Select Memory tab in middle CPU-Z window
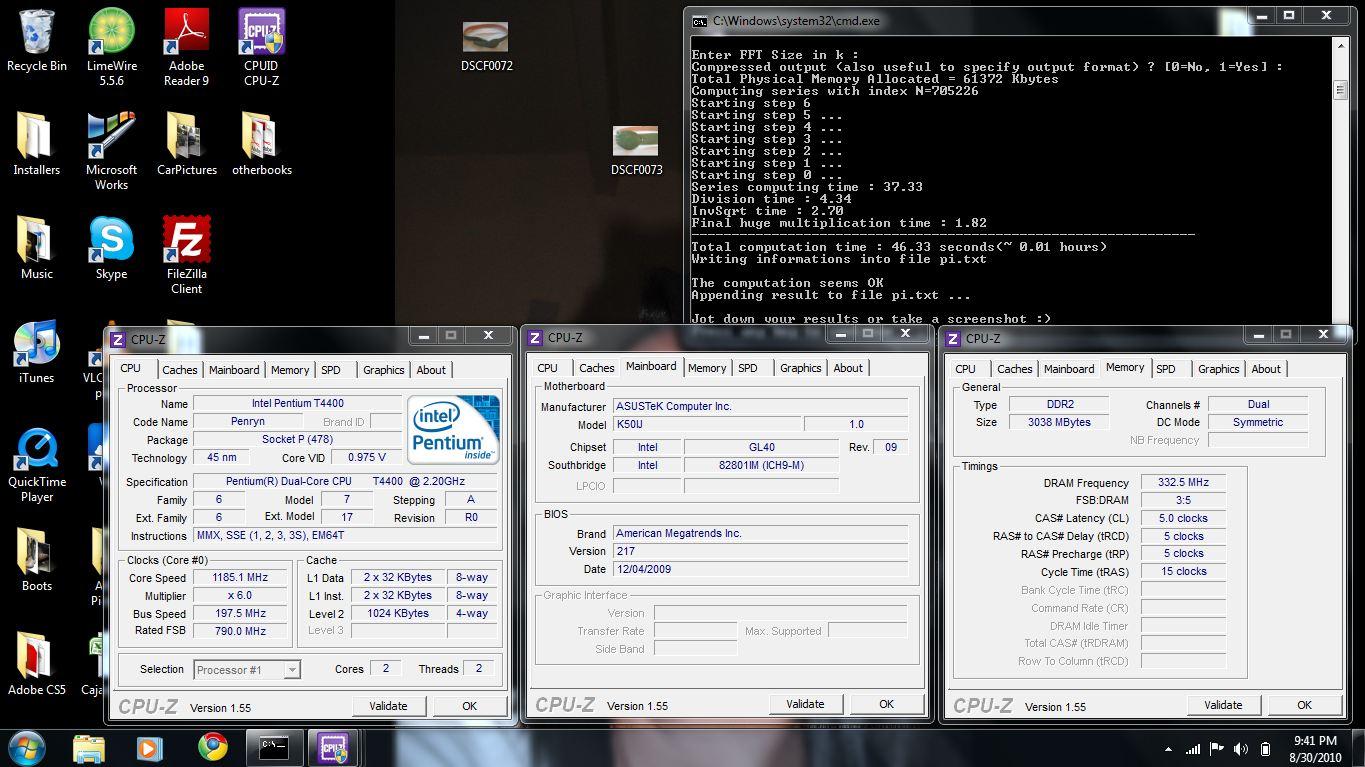The width and height of the screenshot is (1365, 767). (707, 368)
